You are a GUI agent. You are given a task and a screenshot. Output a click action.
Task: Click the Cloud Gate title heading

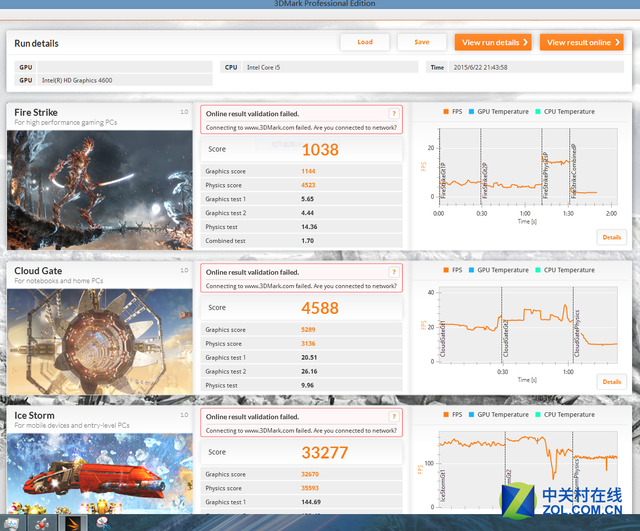tap(38, 271)
